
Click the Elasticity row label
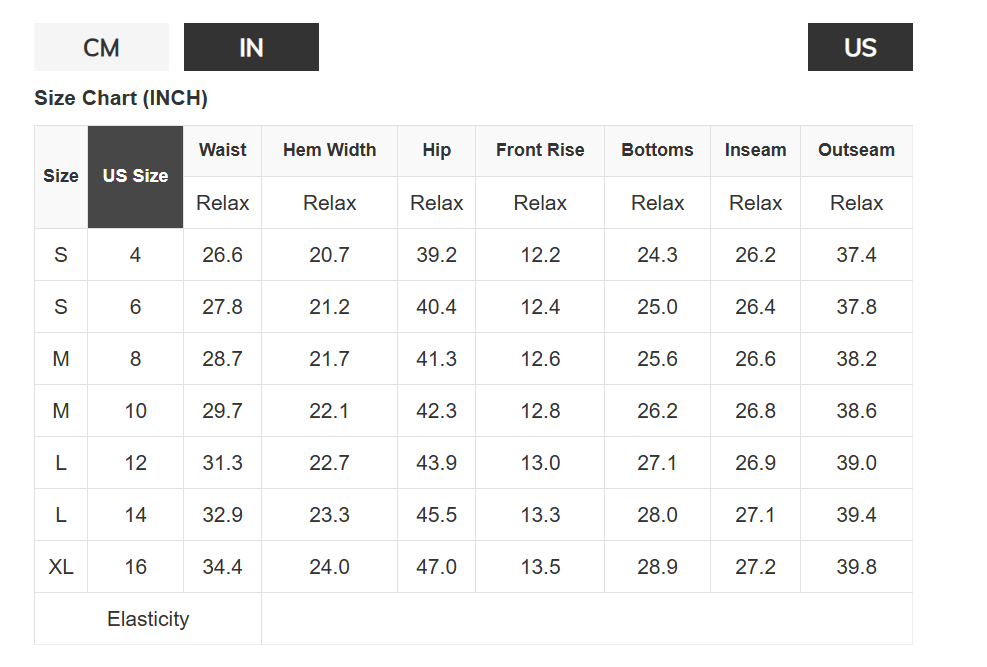pos(148,619)
